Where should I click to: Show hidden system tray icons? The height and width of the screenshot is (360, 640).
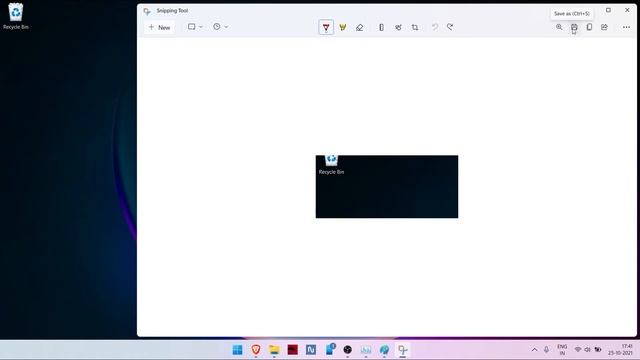tap(534, 350)
